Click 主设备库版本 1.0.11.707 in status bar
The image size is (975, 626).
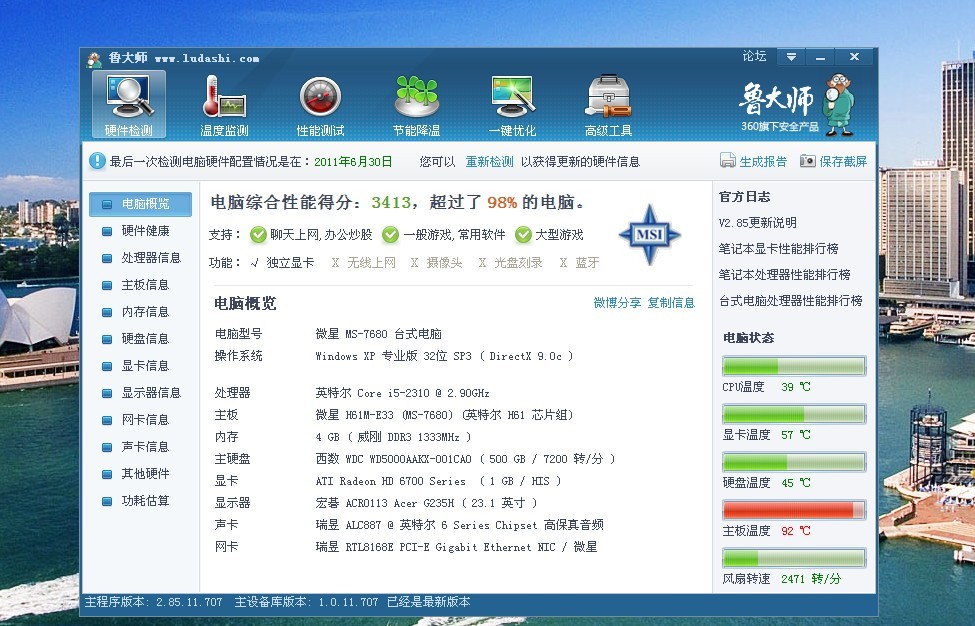click(x=306, y=602)
